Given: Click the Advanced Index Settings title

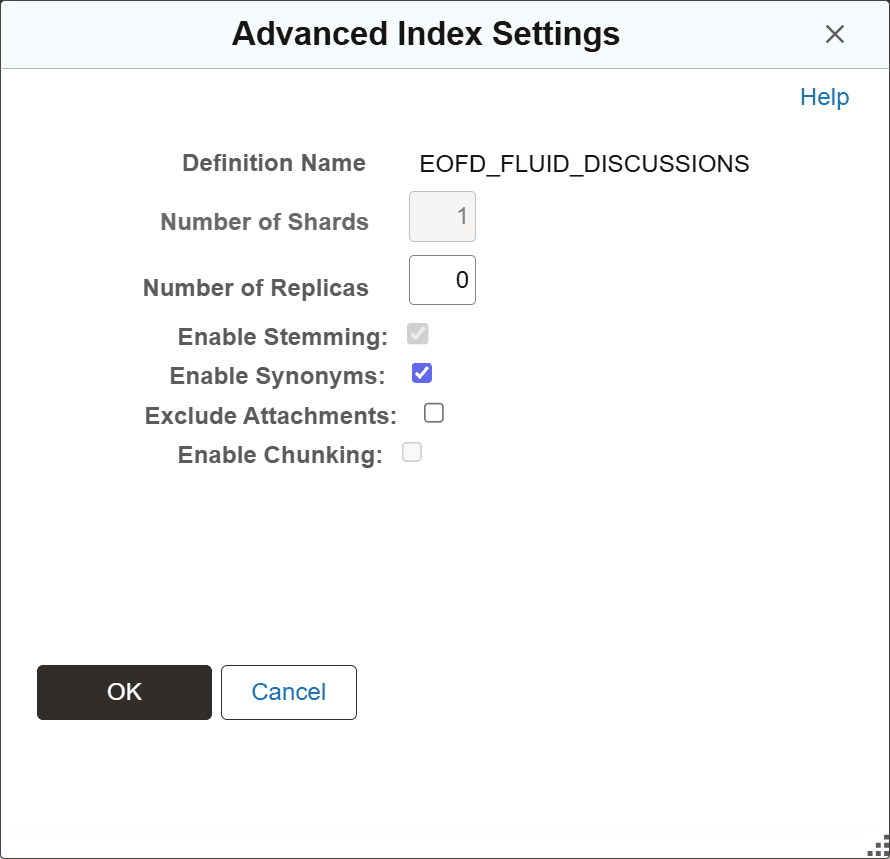Looking at the screenshot, I should coord(426,33).
